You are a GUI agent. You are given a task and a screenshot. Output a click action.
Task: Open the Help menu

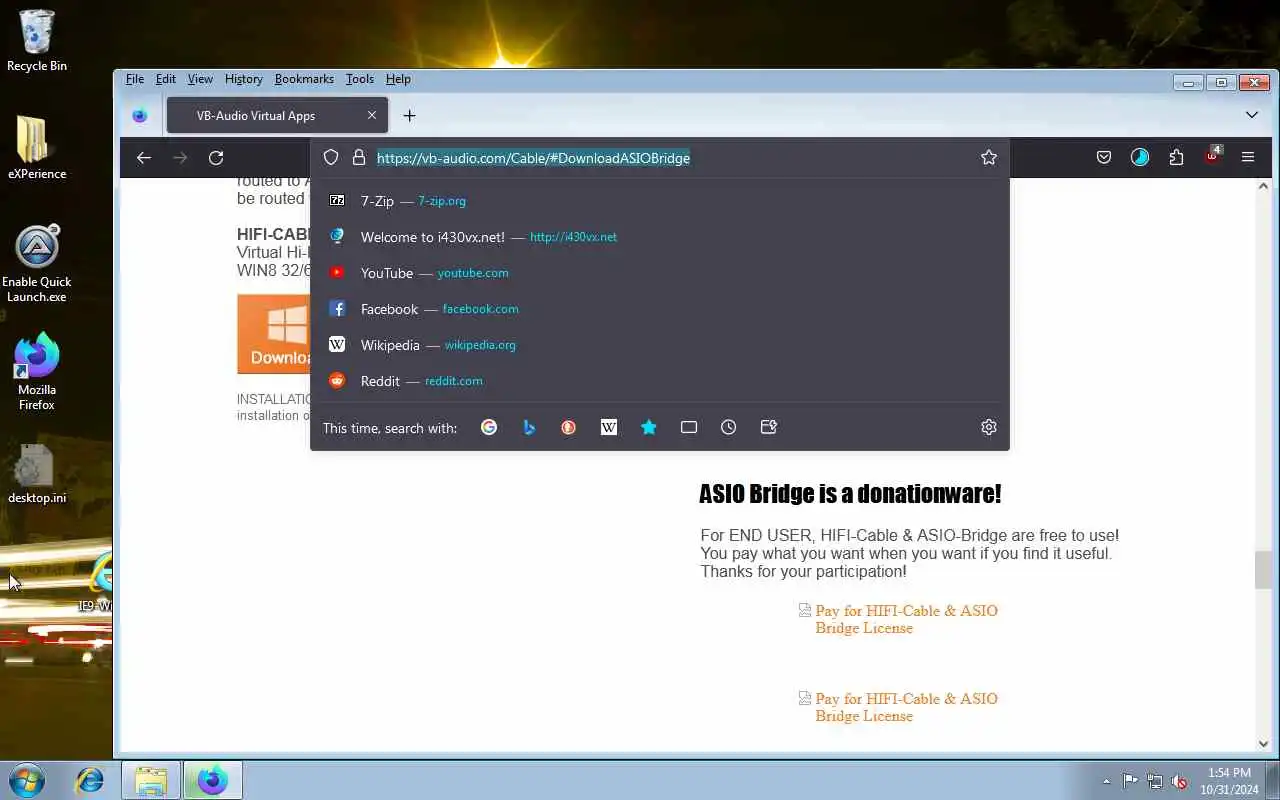[x=398, y=79]
